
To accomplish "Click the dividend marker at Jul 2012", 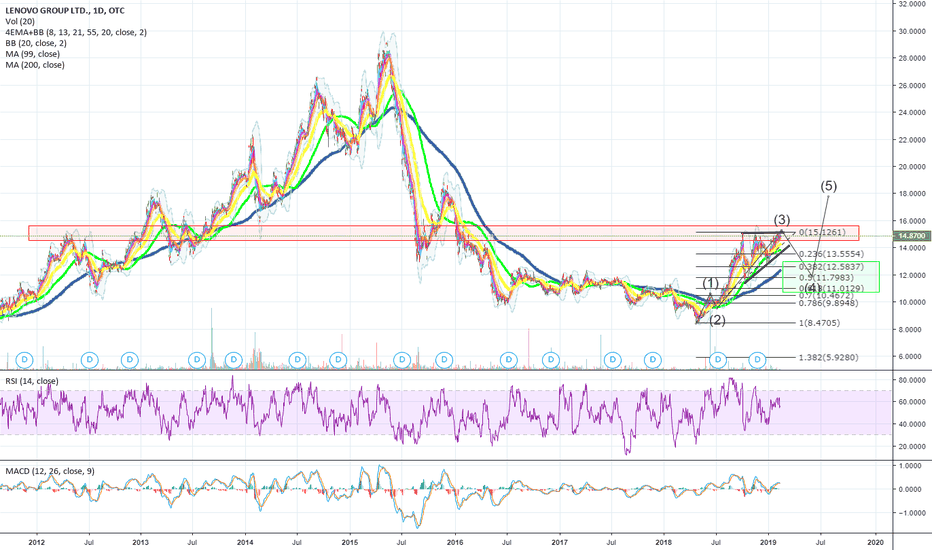I will [x=90, y=360].
